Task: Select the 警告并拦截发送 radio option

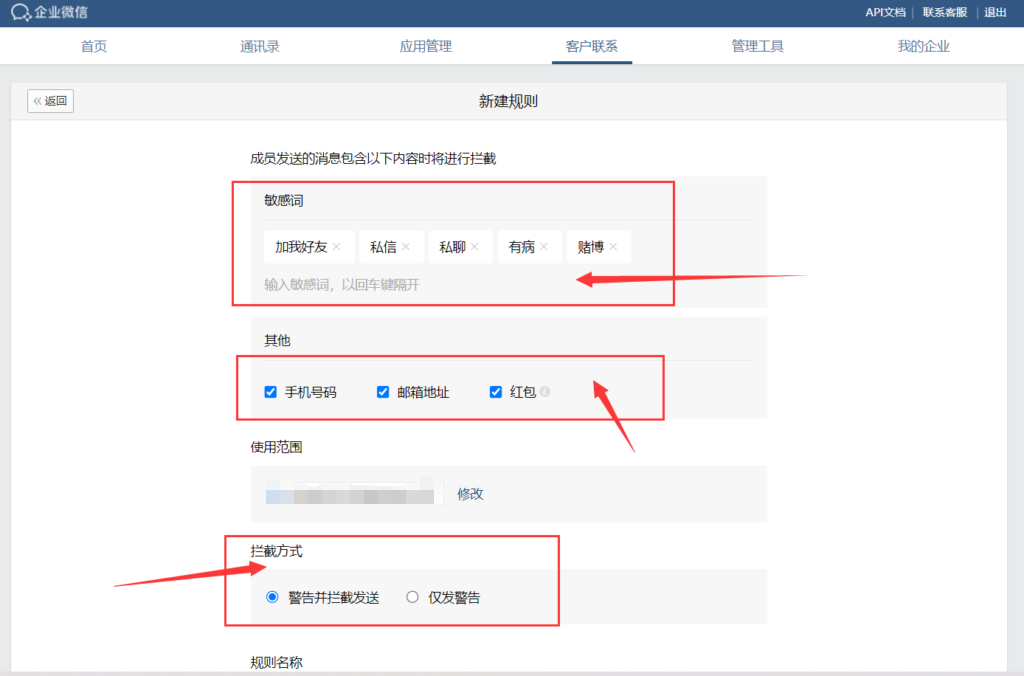Action: click(272, 598)
